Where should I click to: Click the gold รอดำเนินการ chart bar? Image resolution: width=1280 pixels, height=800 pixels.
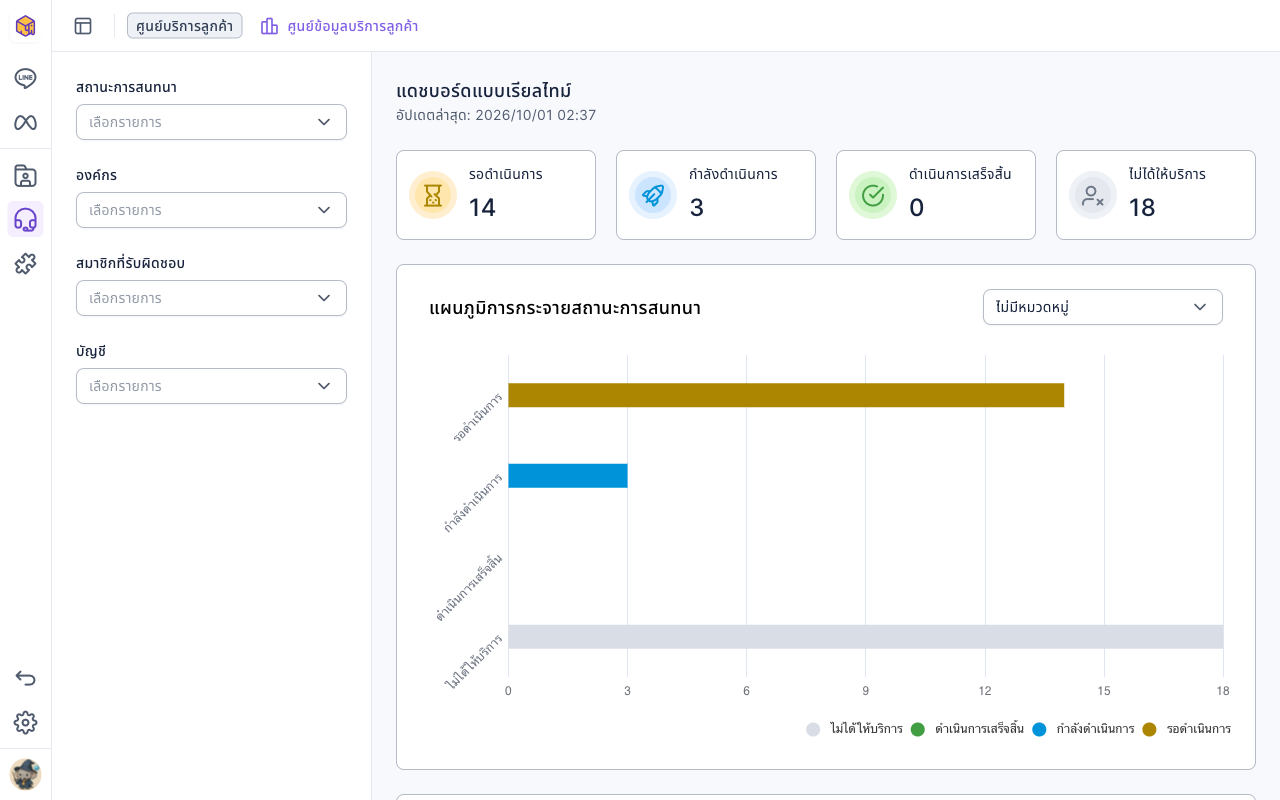[x=786, y=395]
